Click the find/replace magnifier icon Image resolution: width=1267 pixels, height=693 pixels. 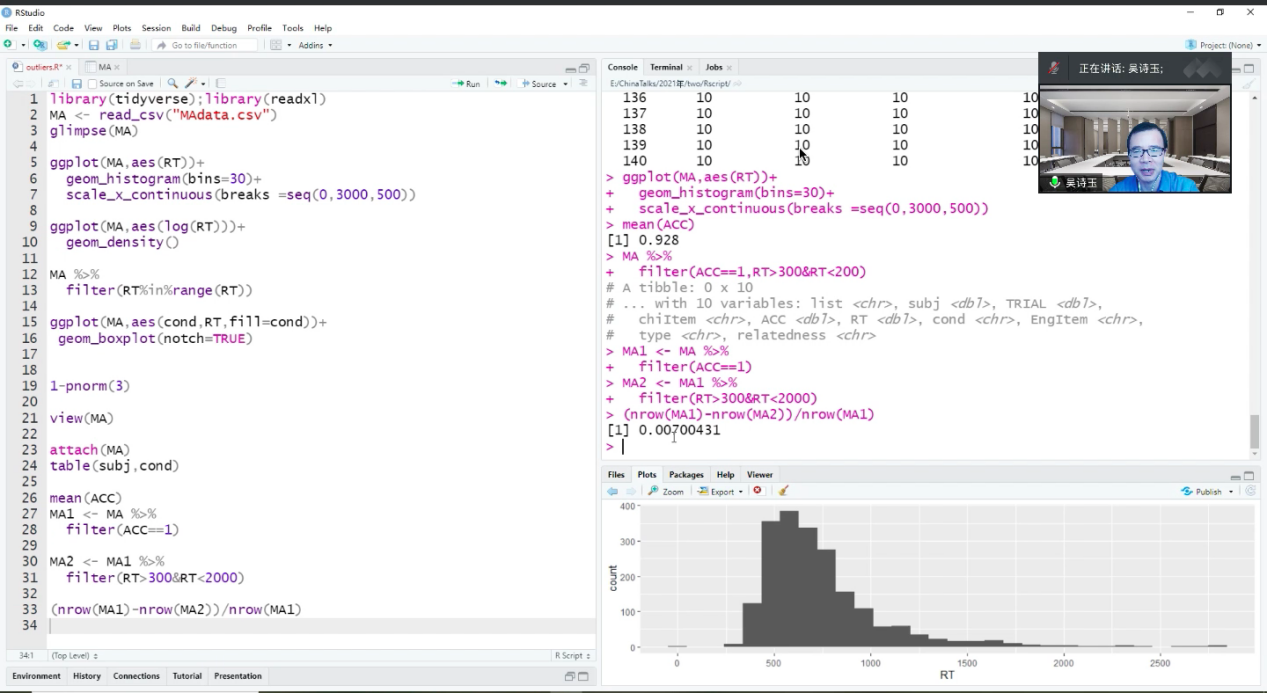click(x=172, y=84)
